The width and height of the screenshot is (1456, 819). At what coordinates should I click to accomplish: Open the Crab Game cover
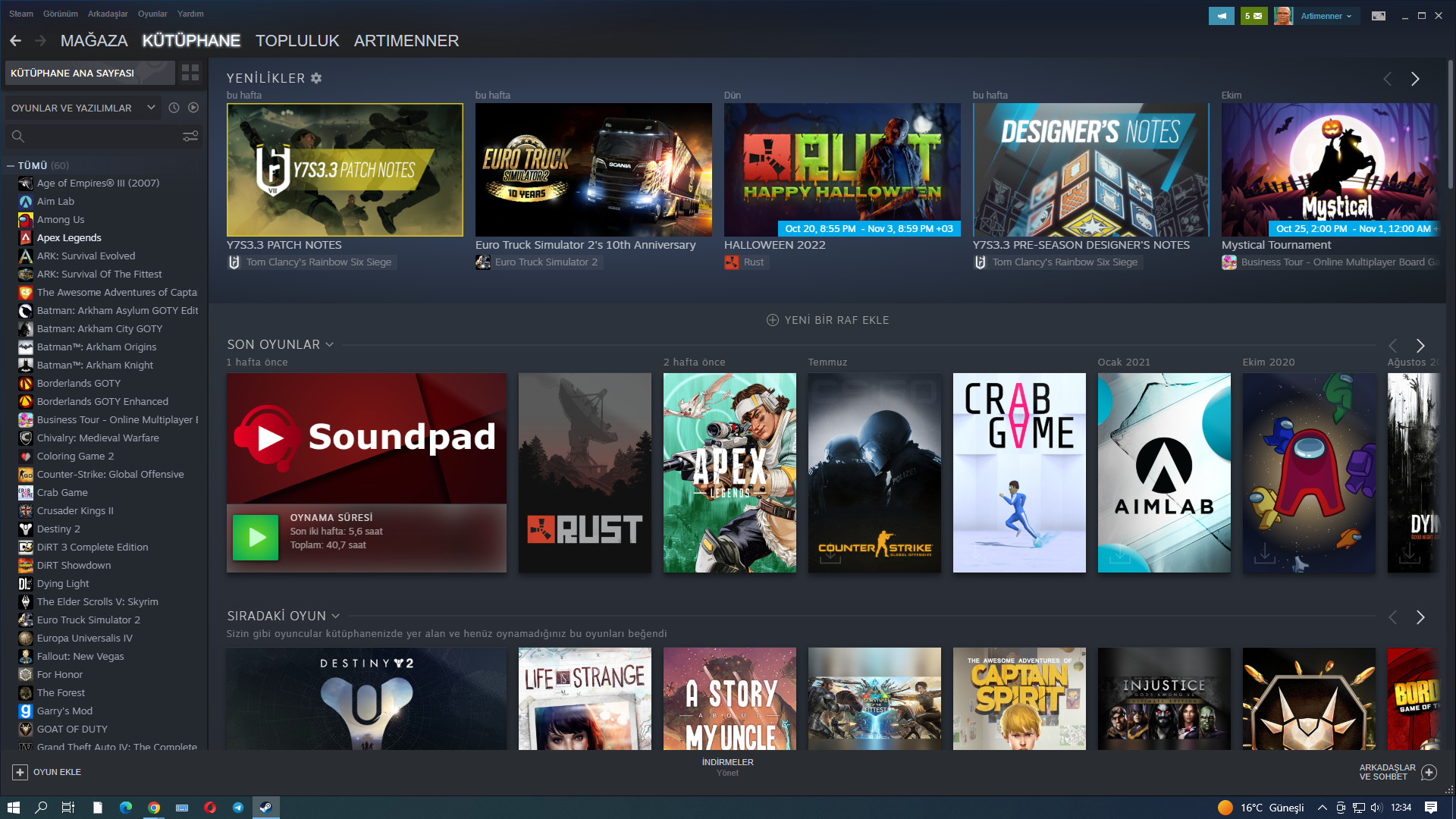pos(1019,472)
